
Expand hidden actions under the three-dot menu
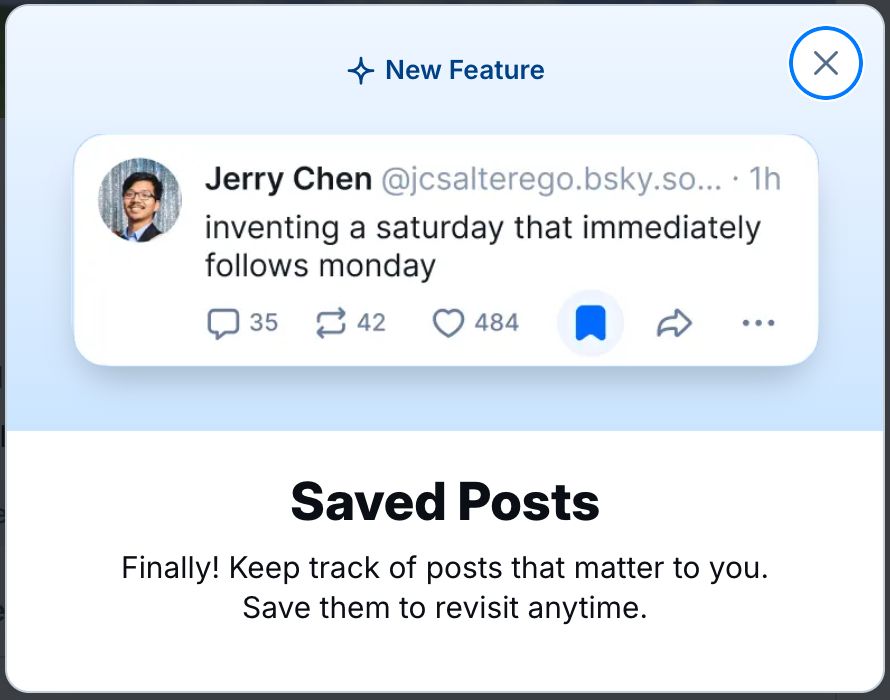pos(758,322)
